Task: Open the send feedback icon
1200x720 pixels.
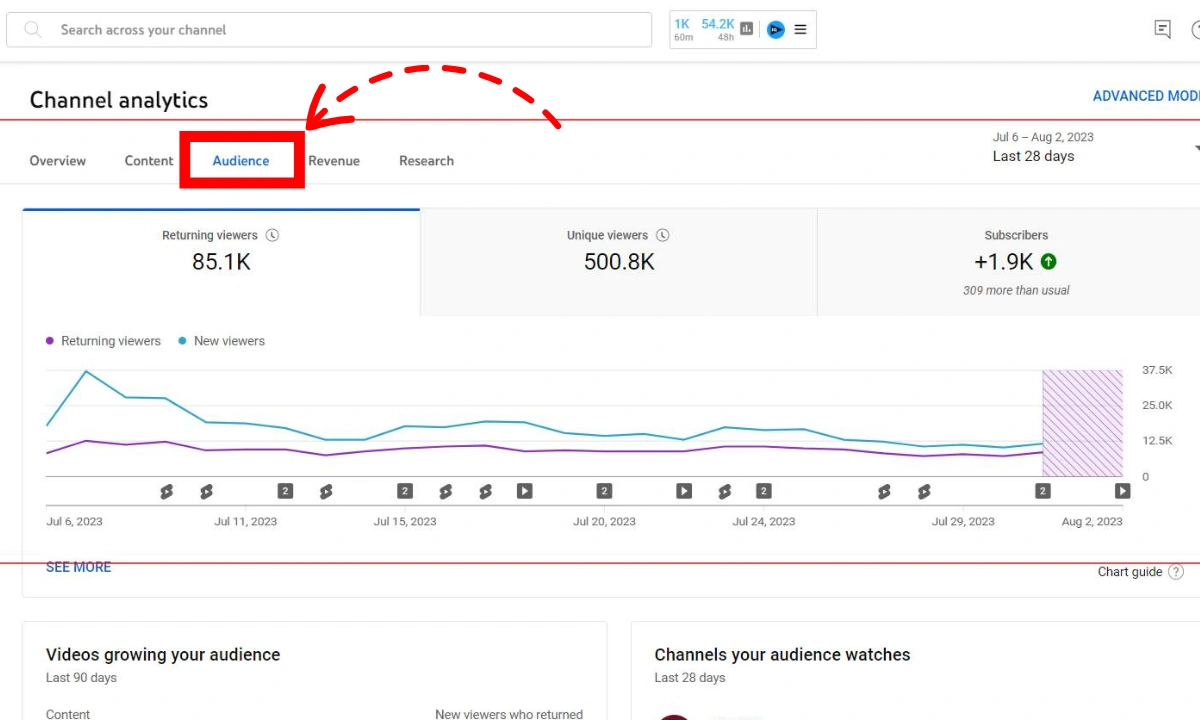Action: point(1162,30)
